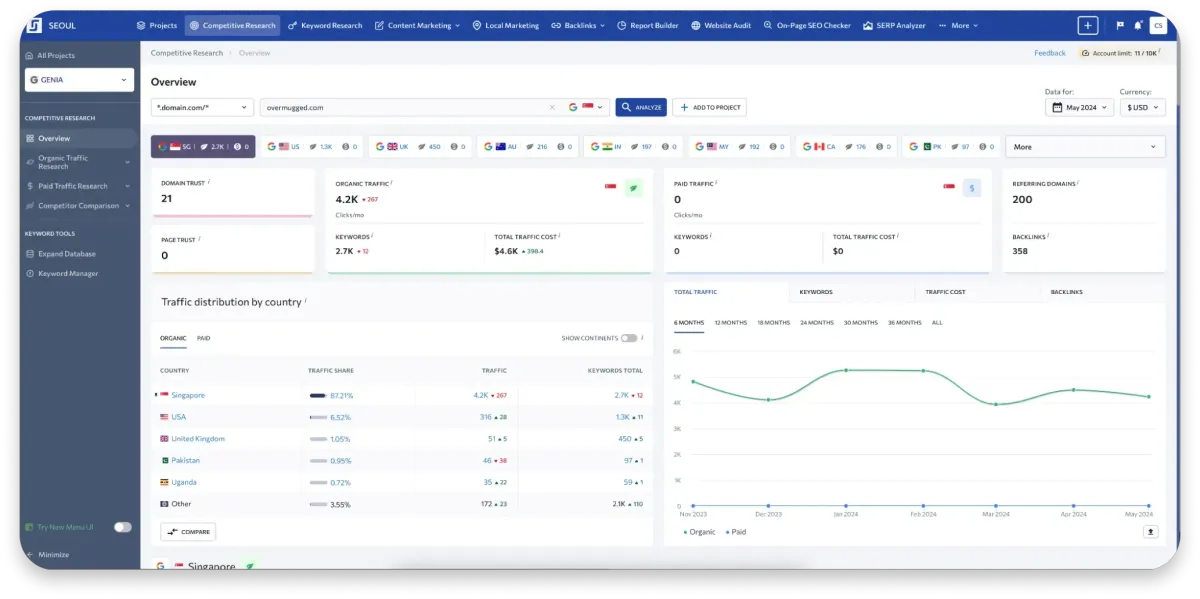This screenshot has width=1200, height=599.
Task: Click the Domain Trust info icon
Action: click(x=208, y=182)
